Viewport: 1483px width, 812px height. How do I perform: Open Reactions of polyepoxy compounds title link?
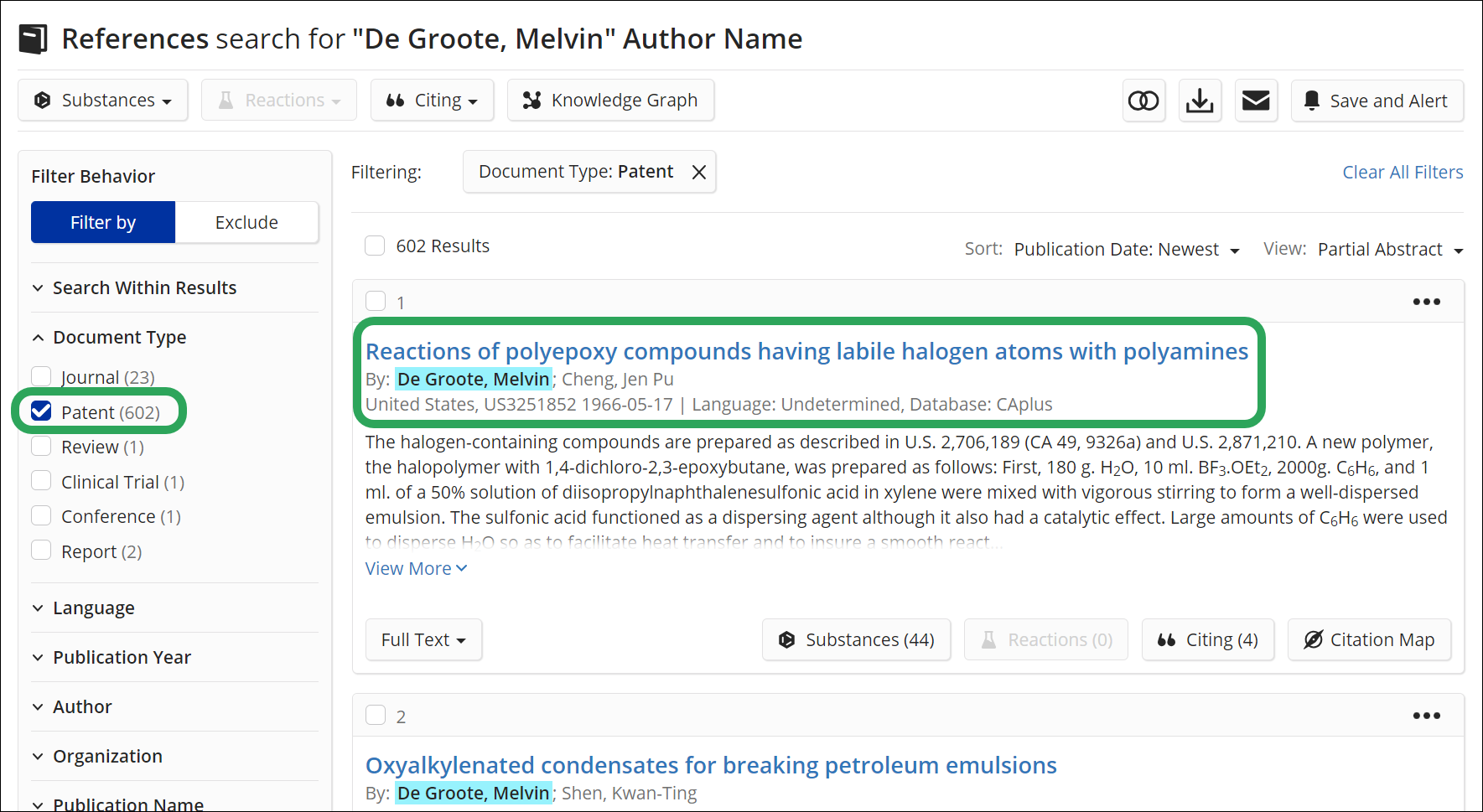point(806,351)
